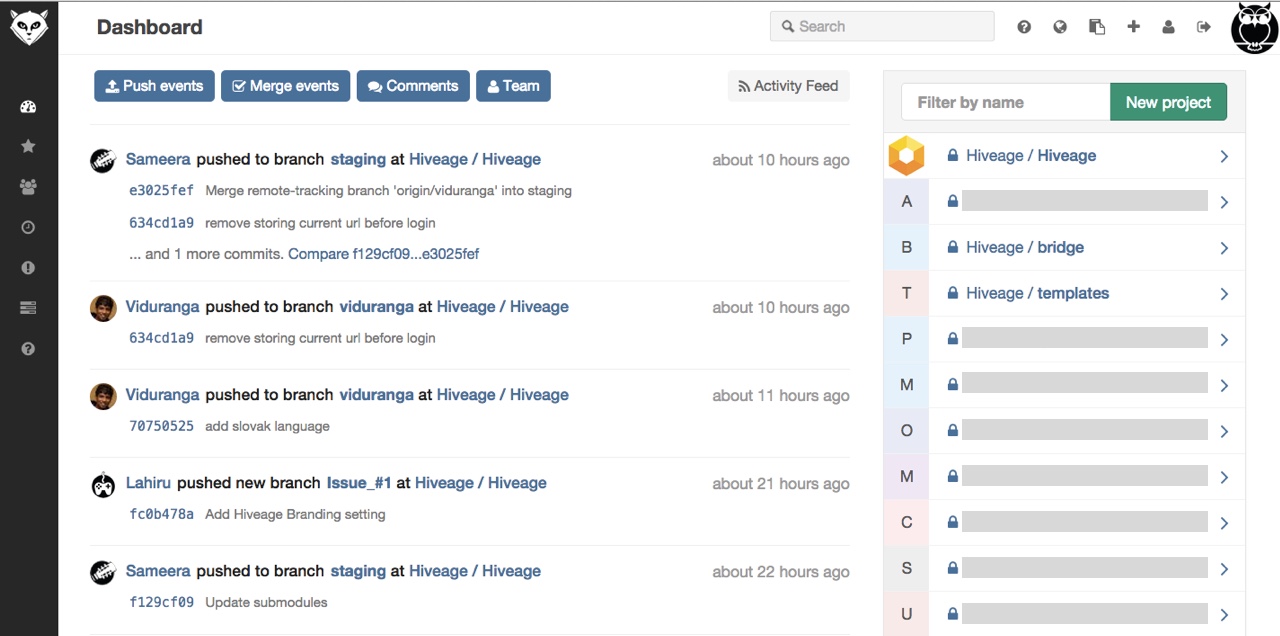Click lock icon on Hiveage / templates row
The height and width of the screenshot is (636, 1280).
[953, 293]
